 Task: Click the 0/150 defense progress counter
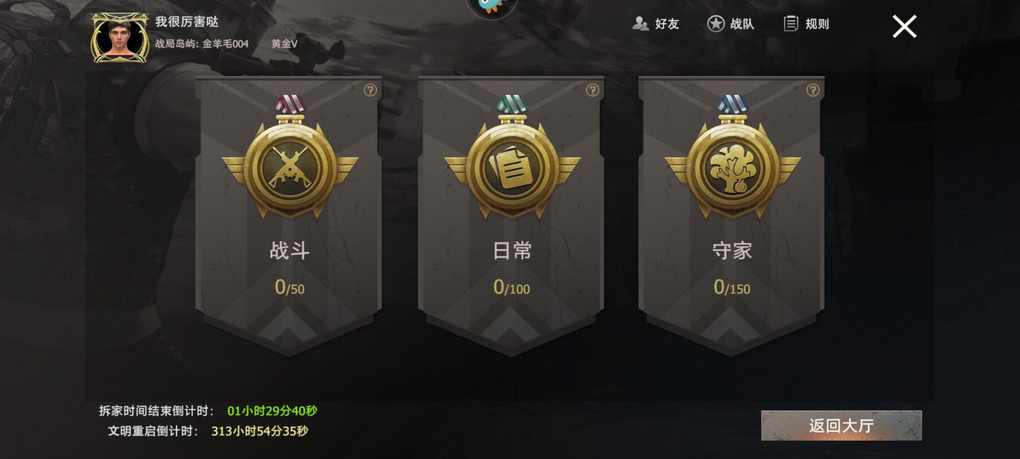(732, 287)
